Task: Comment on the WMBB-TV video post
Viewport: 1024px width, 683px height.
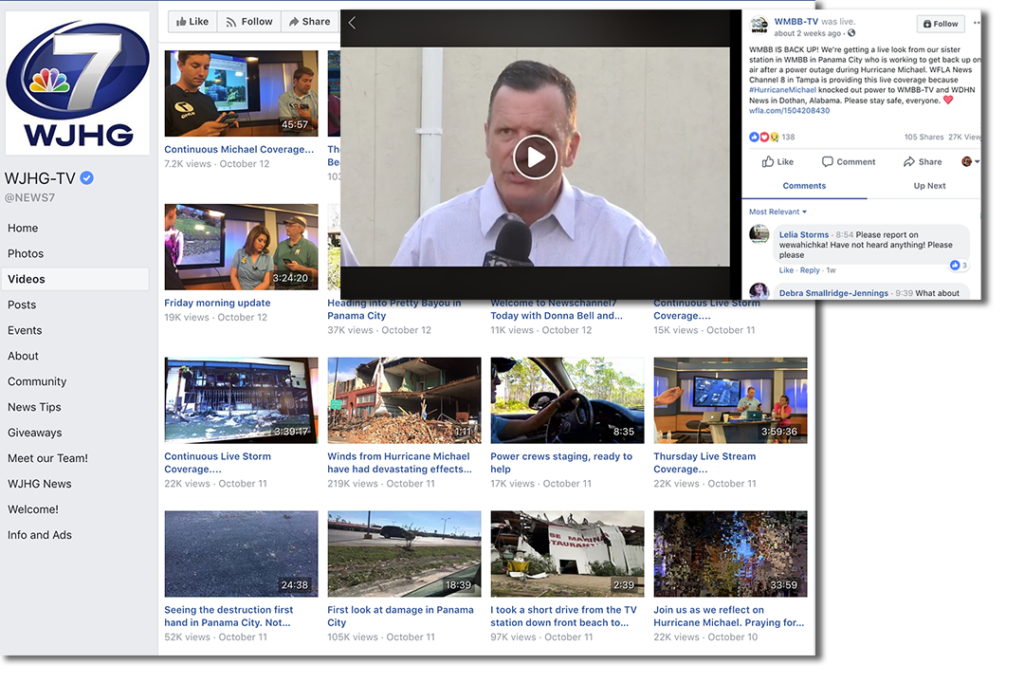Action: coord(848,162)
